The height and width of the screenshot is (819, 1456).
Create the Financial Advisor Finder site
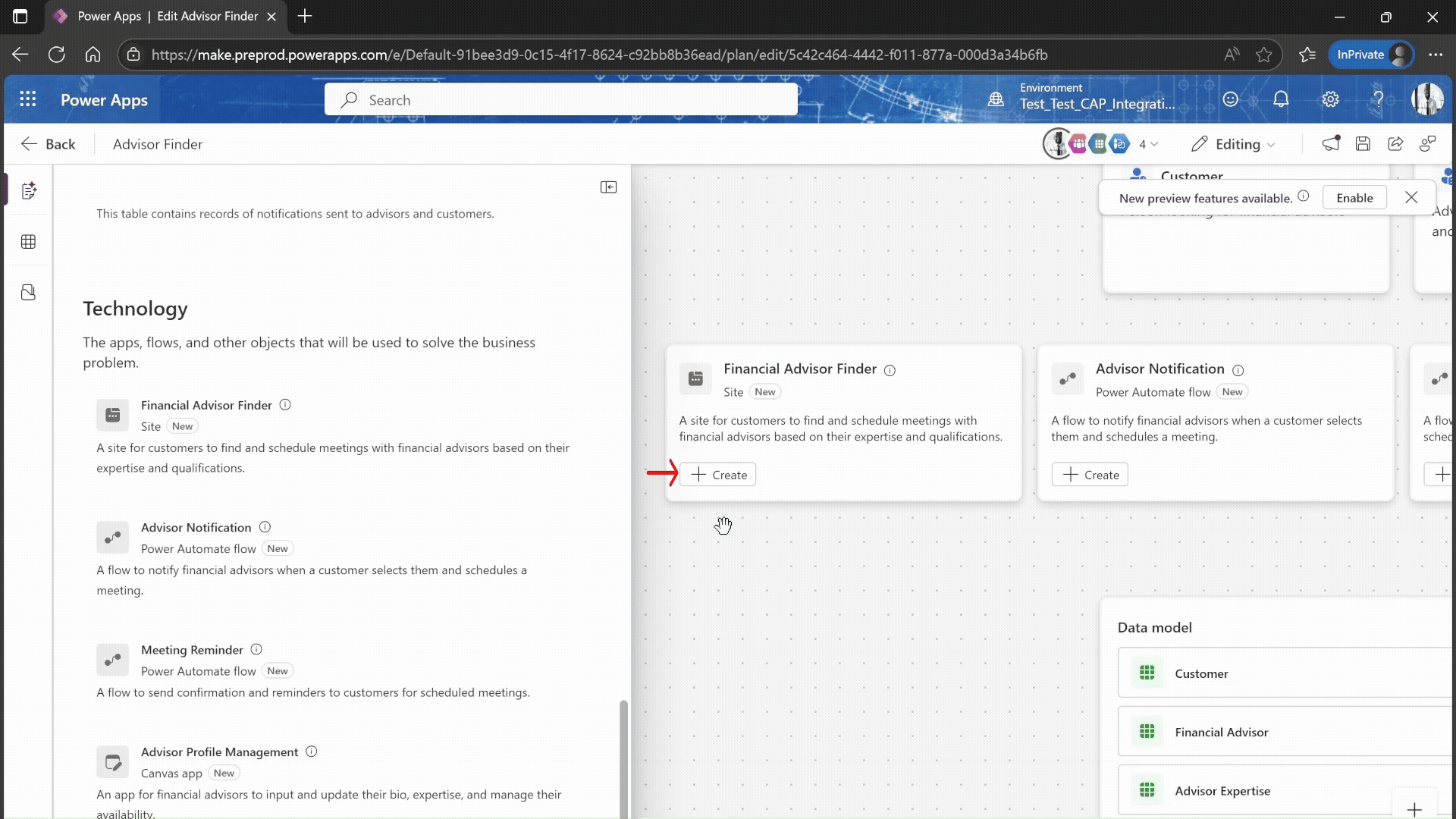coord(718,475)
